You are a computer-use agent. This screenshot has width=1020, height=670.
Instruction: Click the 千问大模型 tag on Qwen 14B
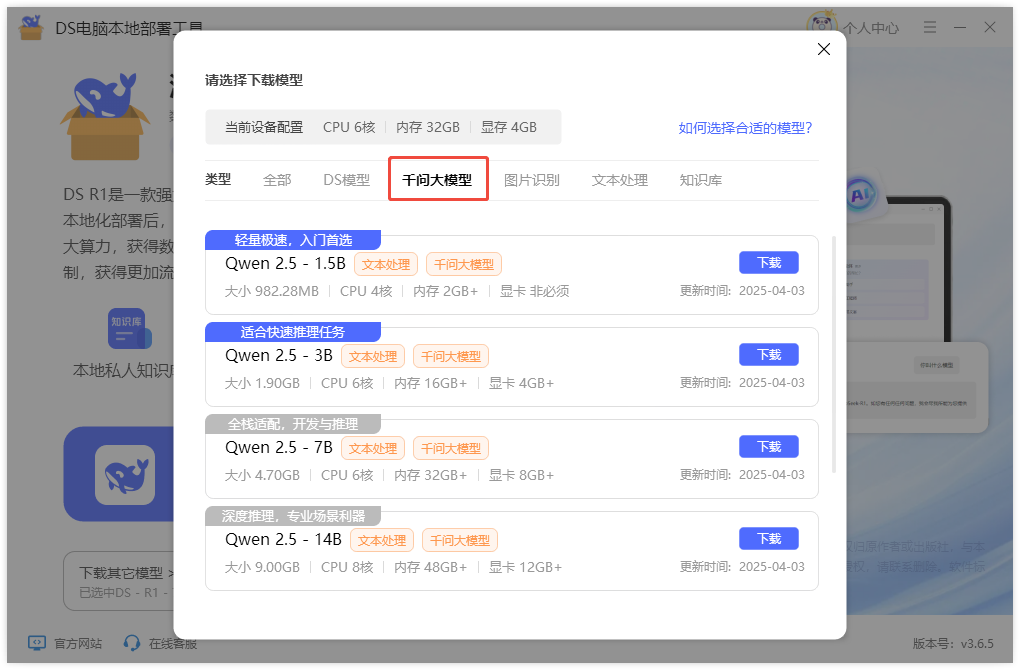460,541
